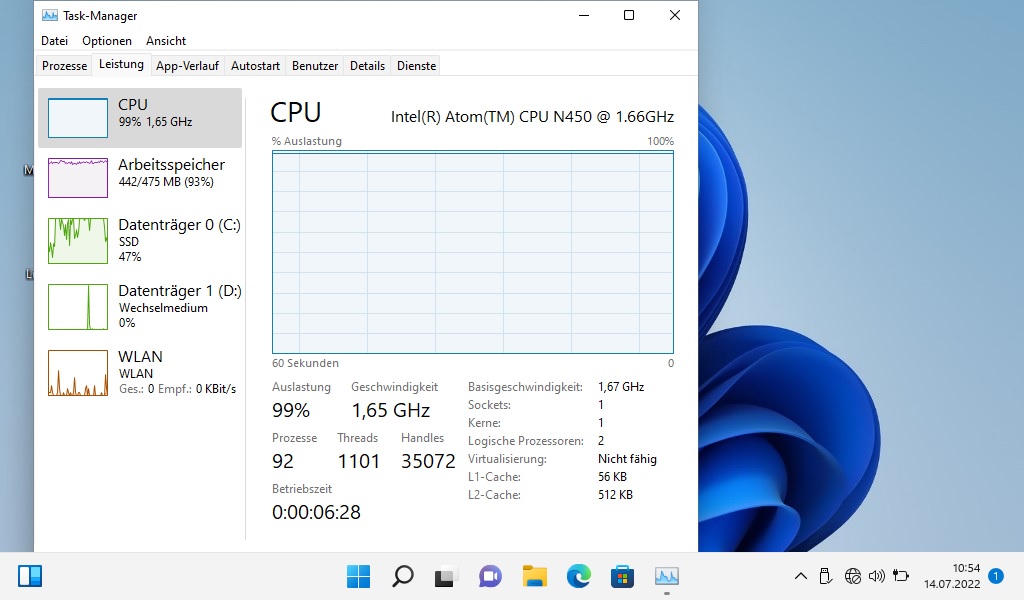
Task: Open File Explorer from the taskbar
Action: coord(535,576)
